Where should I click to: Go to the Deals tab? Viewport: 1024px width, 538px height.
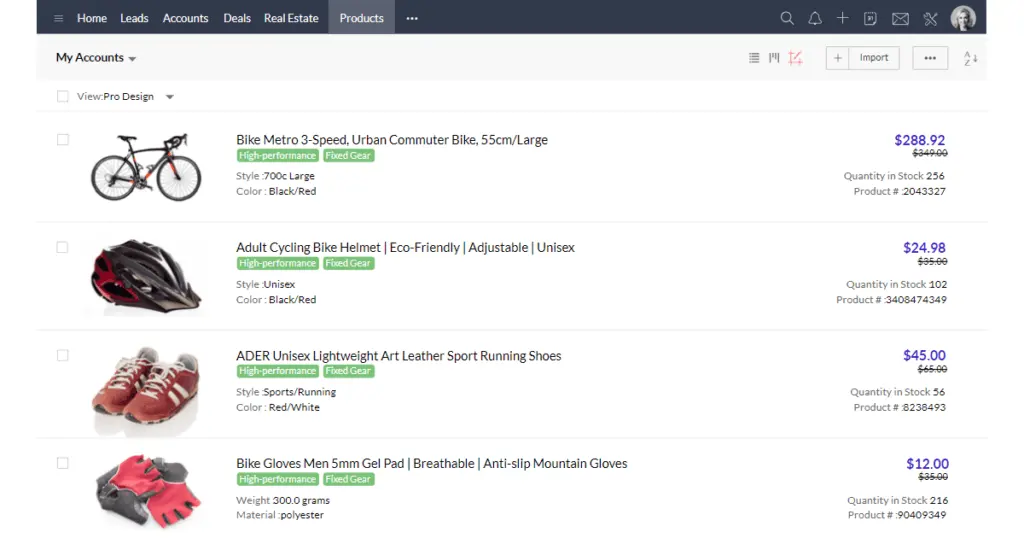point(237,18)
